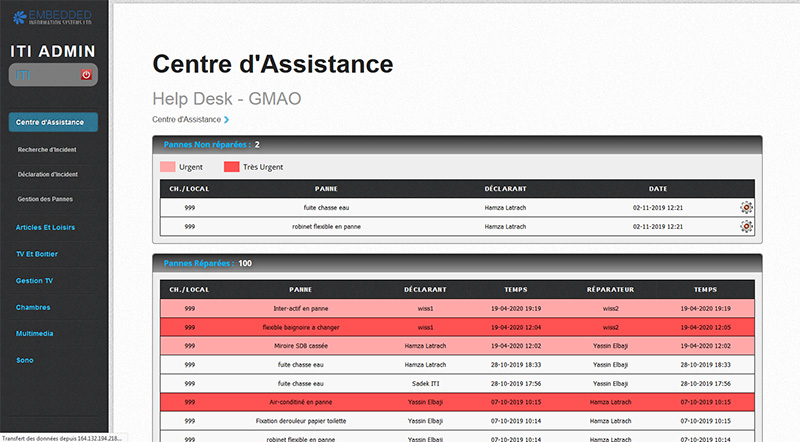Go to Gestion des Pannes
The width and height of the screenshot is (800, 442).
(46, 200)
